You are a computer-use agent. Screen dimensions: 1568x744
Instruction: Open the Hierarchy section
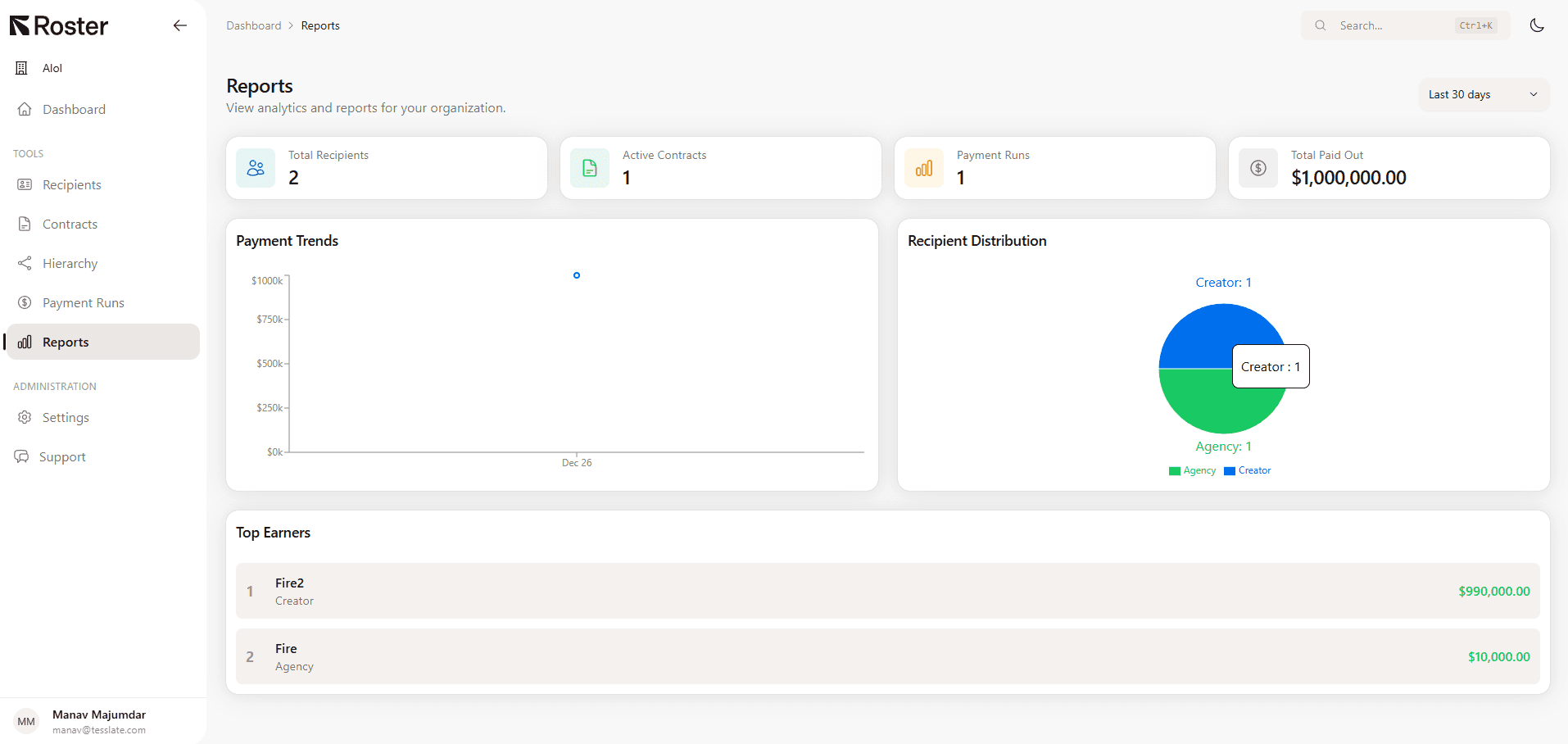70,264
